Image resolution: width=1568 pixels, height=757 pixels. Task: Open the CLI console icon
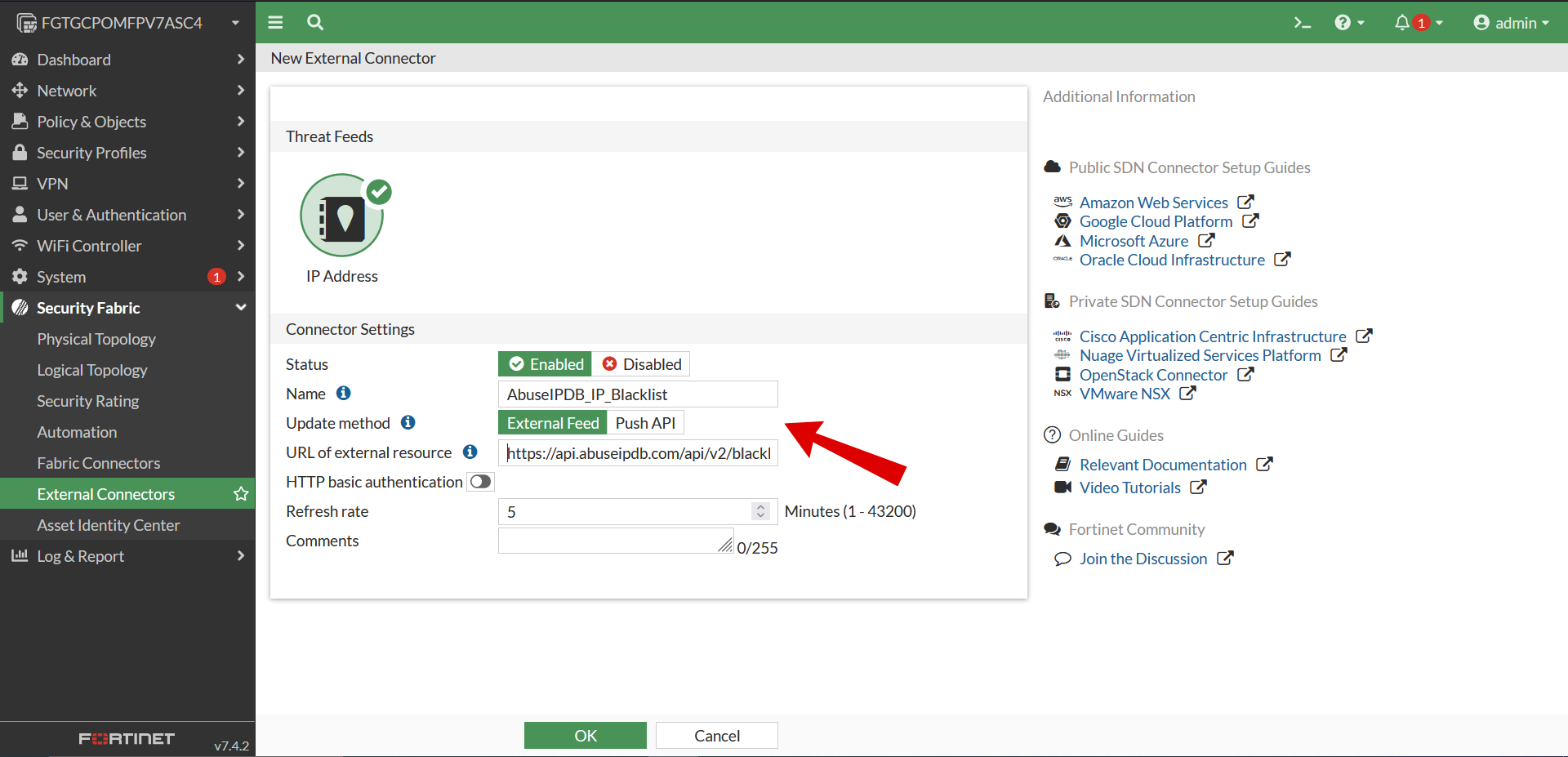tap(1303, 23)
